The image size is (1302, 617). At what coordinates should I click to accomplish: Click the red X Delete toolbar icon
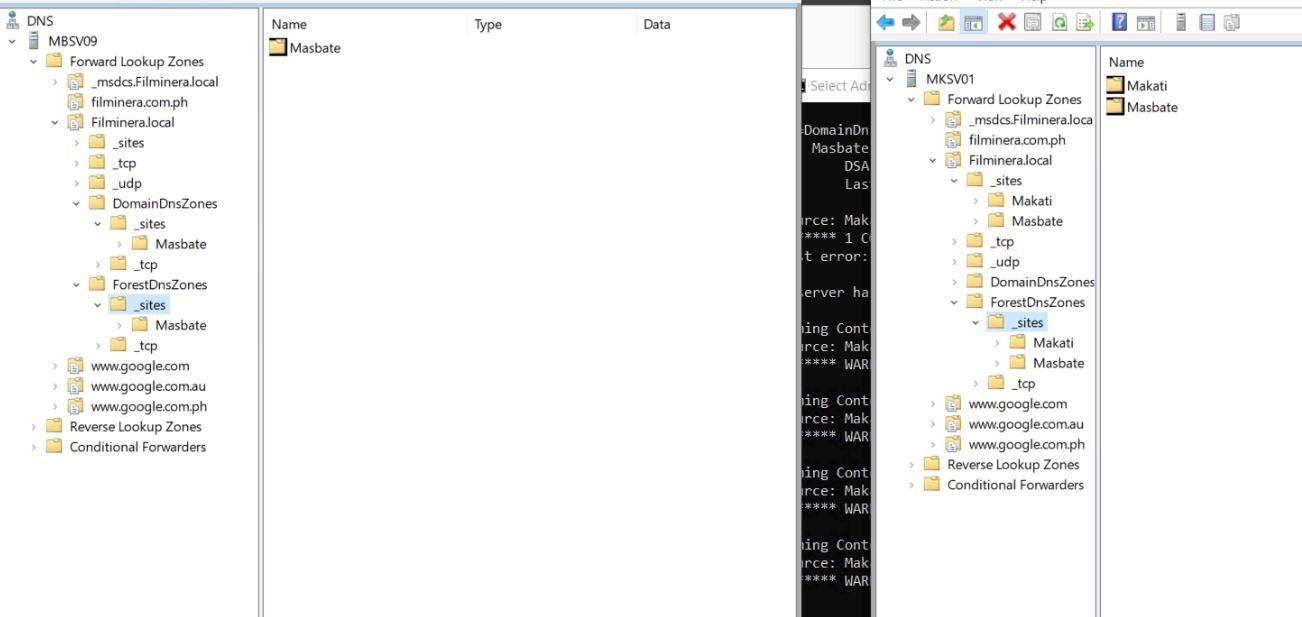click(1007, 22)
